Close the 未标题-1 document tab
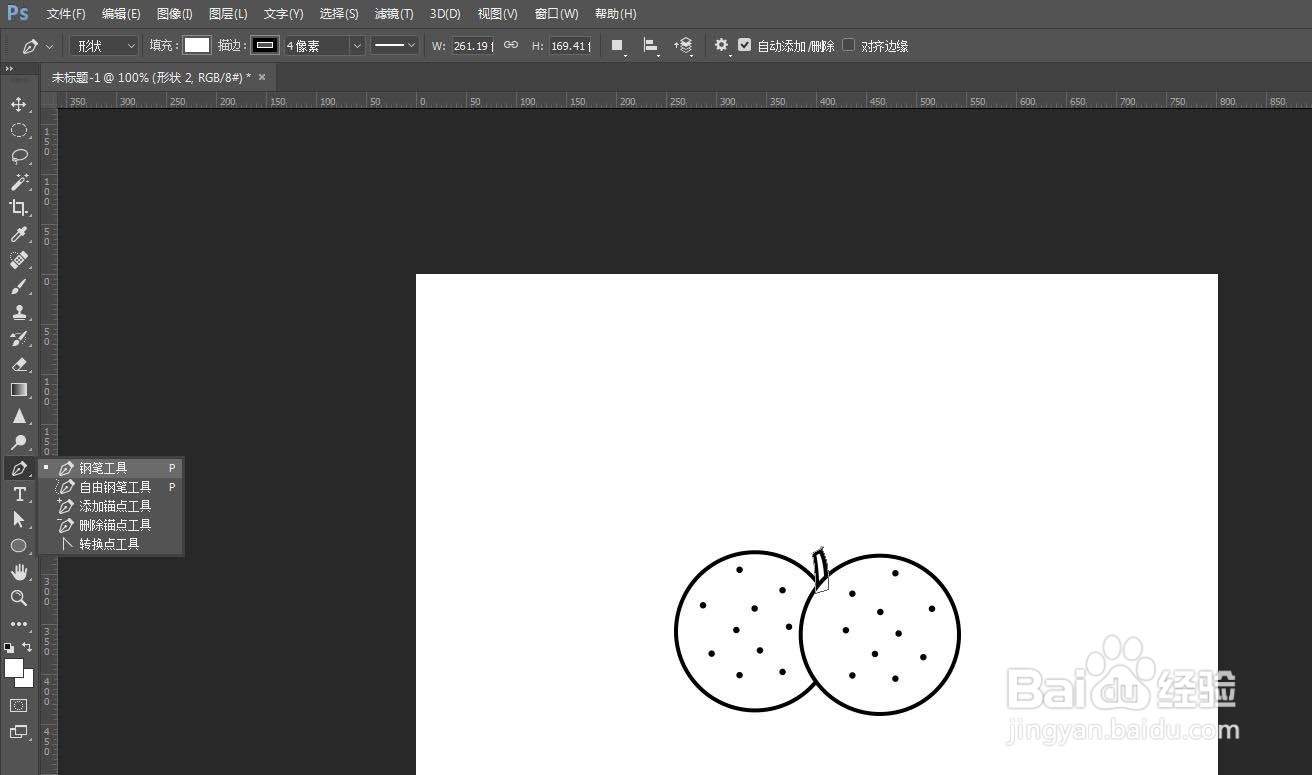The height and width of the screenshot is (775, 1312). click(x=262, y=77)
